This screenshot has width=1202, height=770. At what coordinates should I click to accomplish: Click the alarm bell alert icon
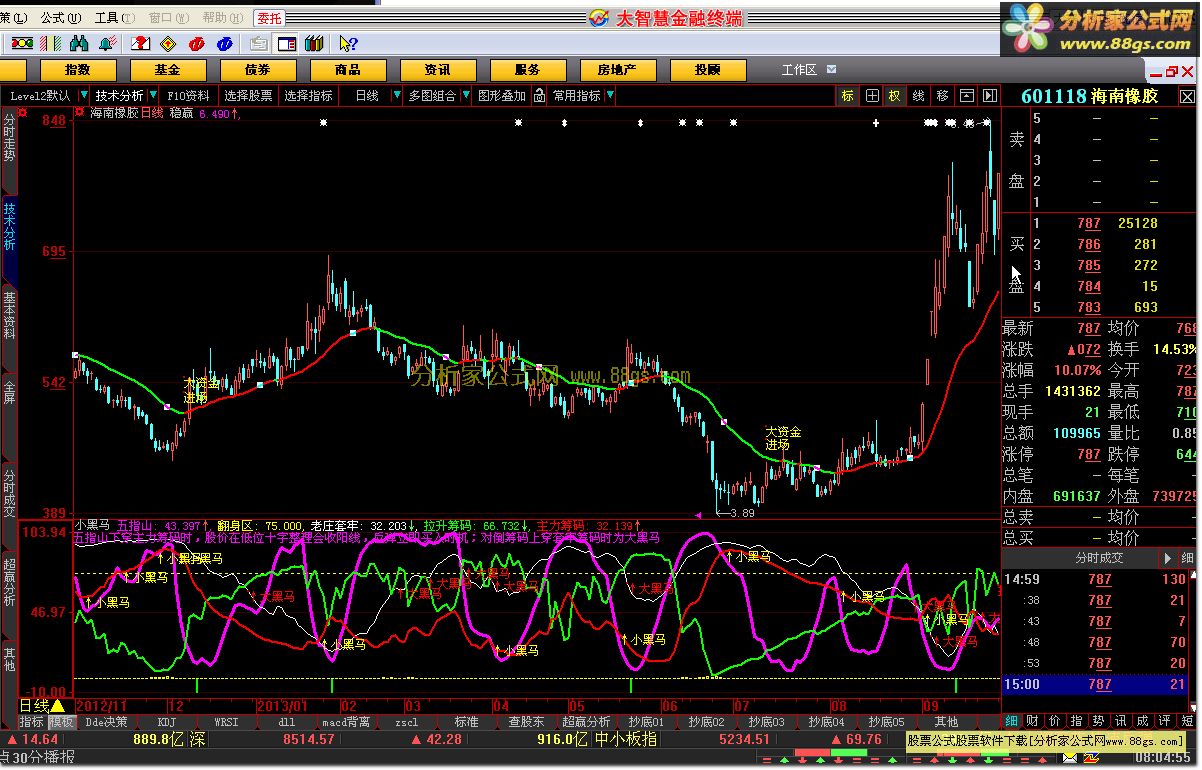pyautogui.click(x=107, y=43)
